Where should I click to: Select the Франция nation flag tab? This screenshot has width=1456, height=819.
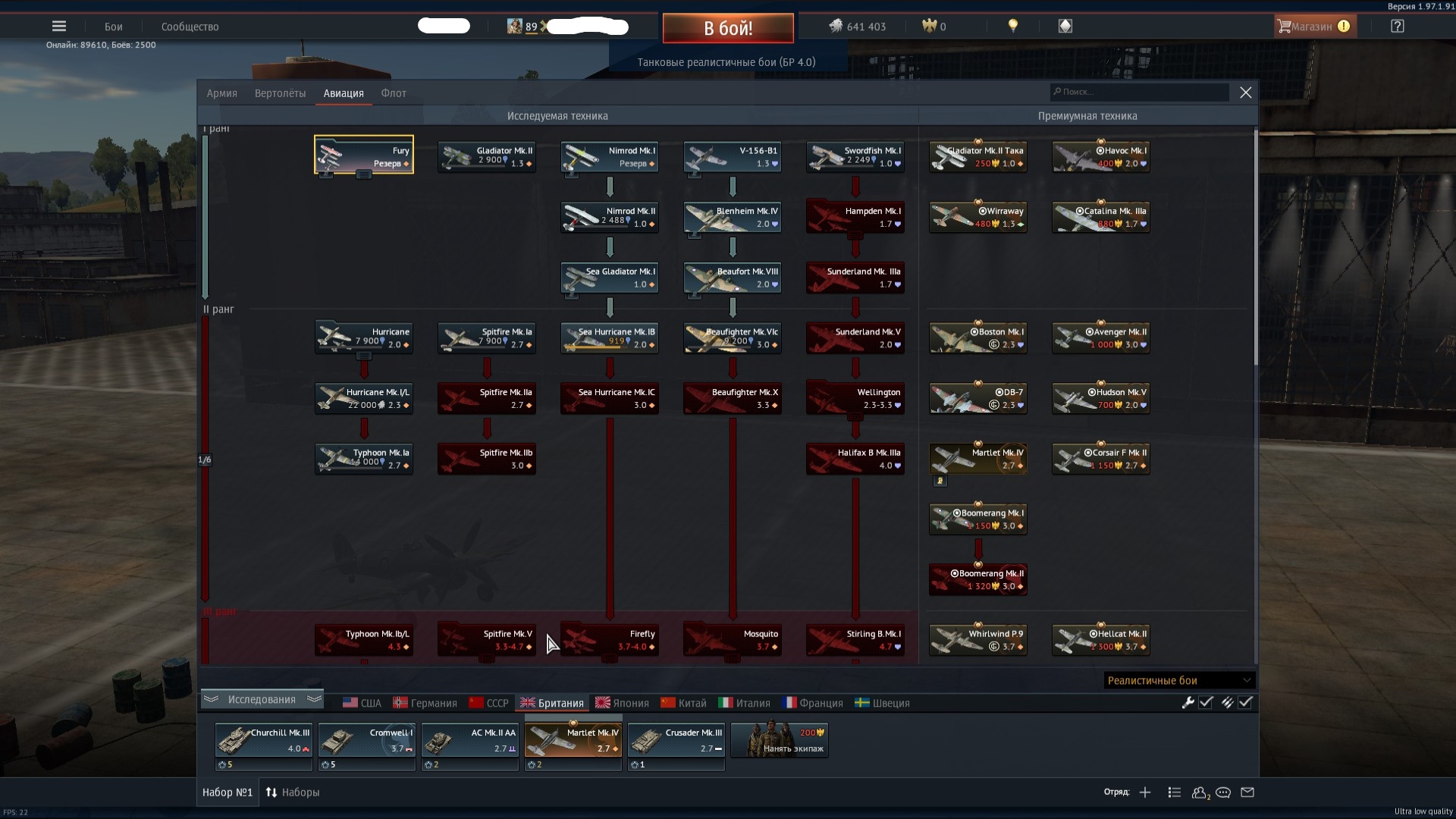click(812, 703)
